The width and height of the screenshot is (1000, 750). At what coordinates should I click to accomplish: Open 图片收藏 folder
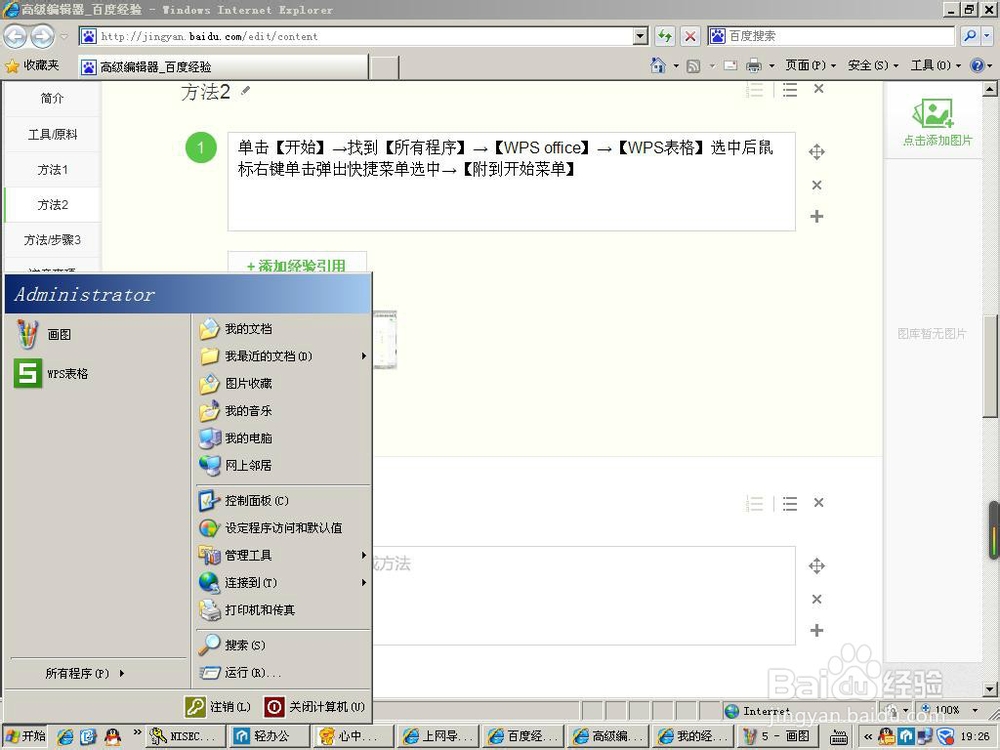(x=236, y=383)
